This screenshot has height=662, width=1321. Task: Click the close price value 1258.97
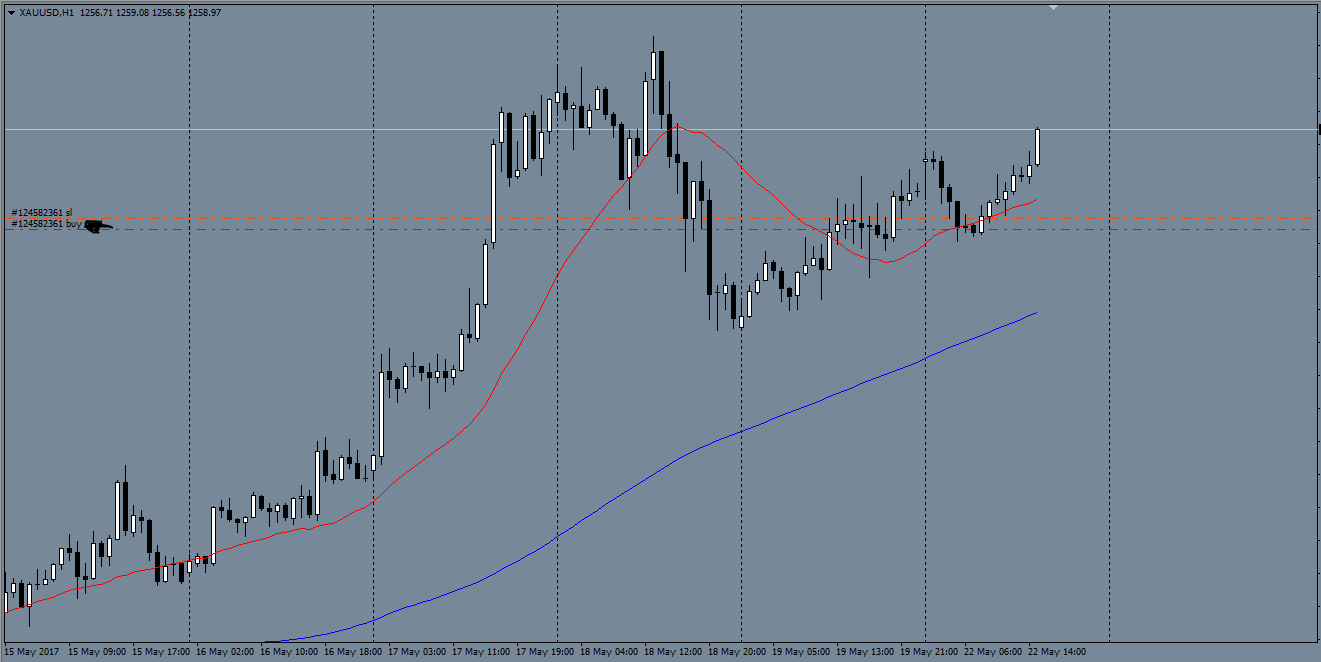205,12
